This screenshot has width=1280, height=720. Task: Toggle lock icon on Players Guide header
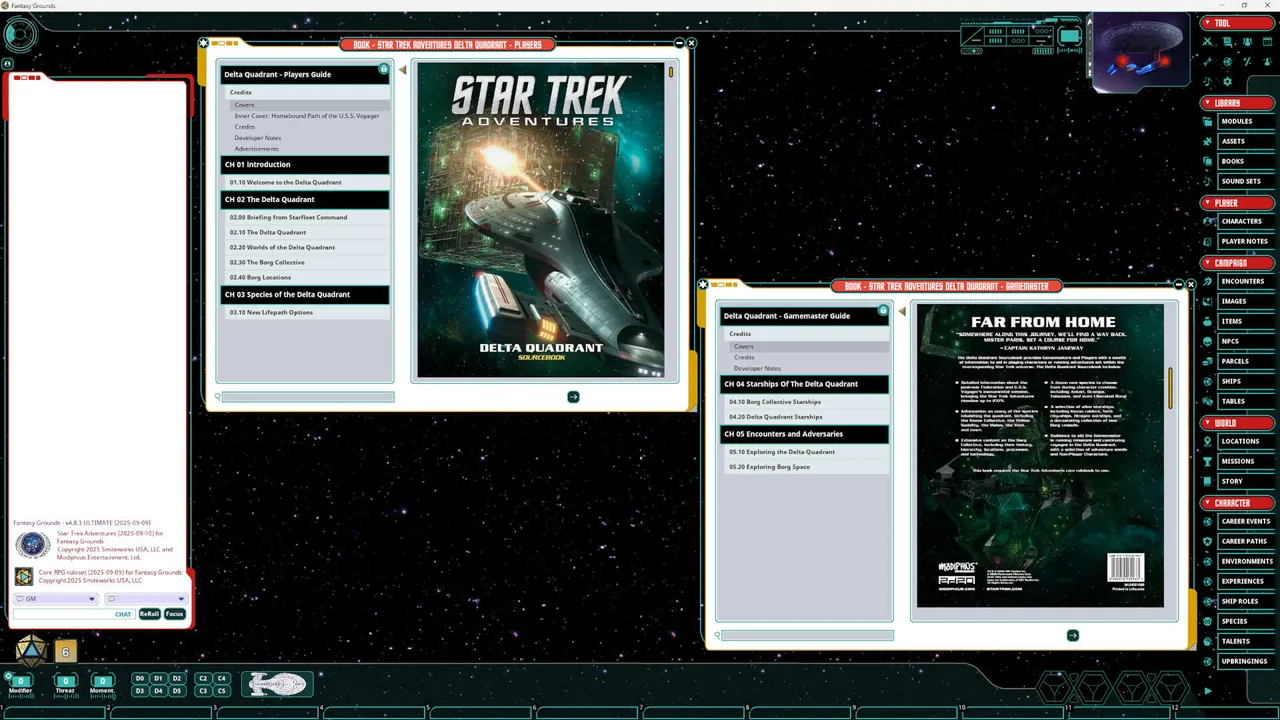383,69
